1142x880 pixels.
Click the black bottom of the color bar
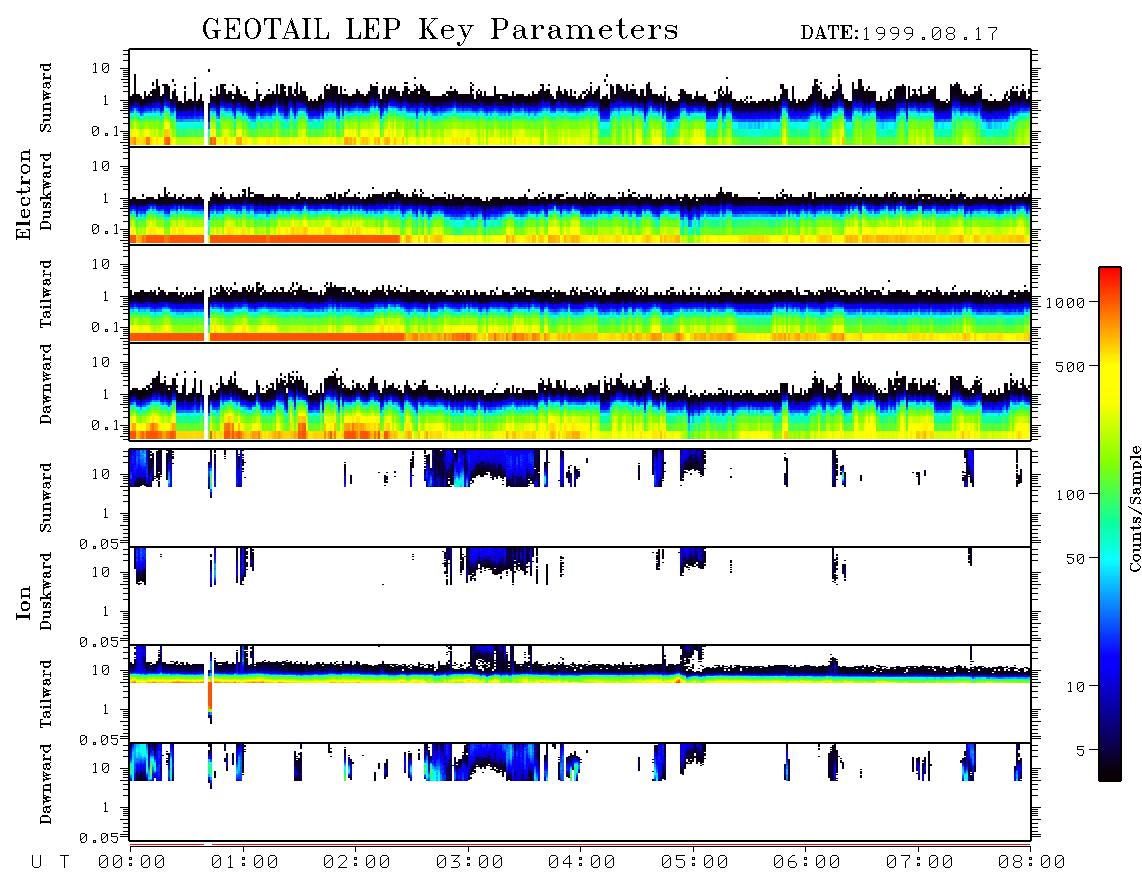click(x=1110, y=771)
